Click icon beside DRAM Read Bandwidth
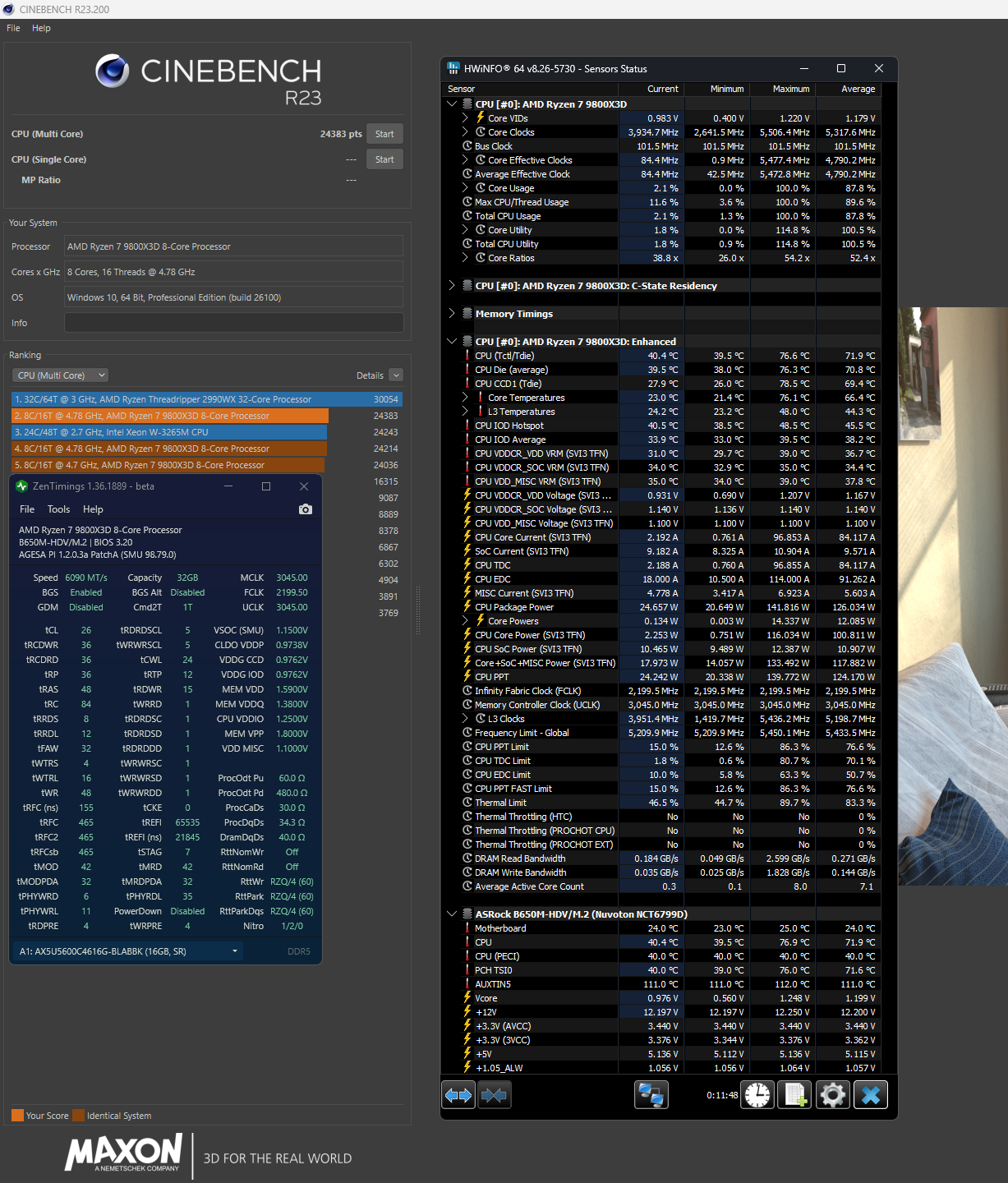The image size is (1008, 1183). click(467, 858)
